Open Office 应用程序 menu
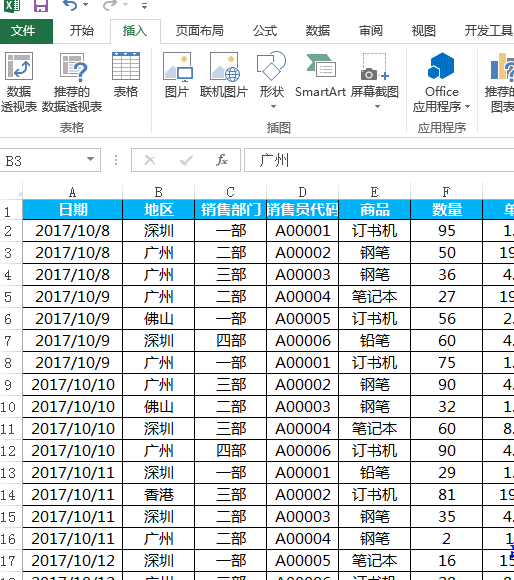The image size is (514, 580). 441,82
